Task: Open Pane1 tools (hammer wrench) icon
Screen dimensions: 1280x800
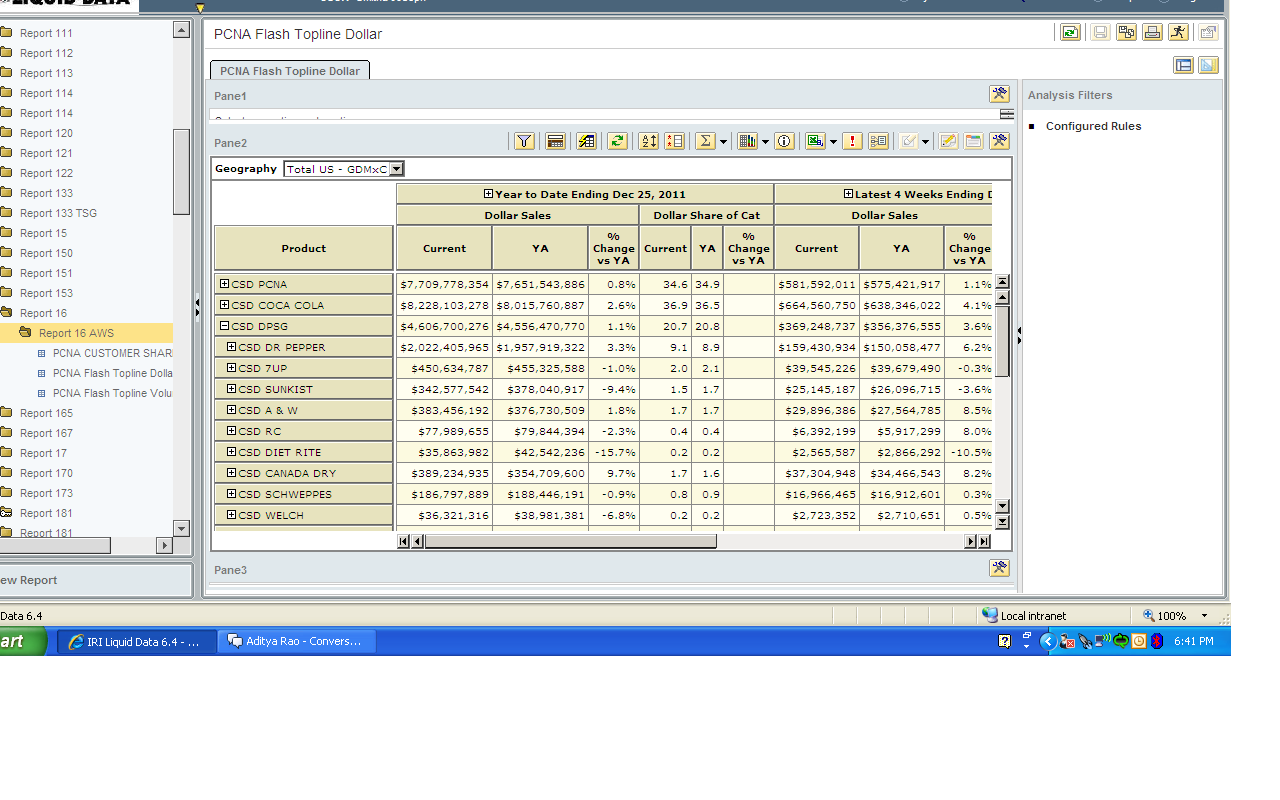Action: [999, 94]
